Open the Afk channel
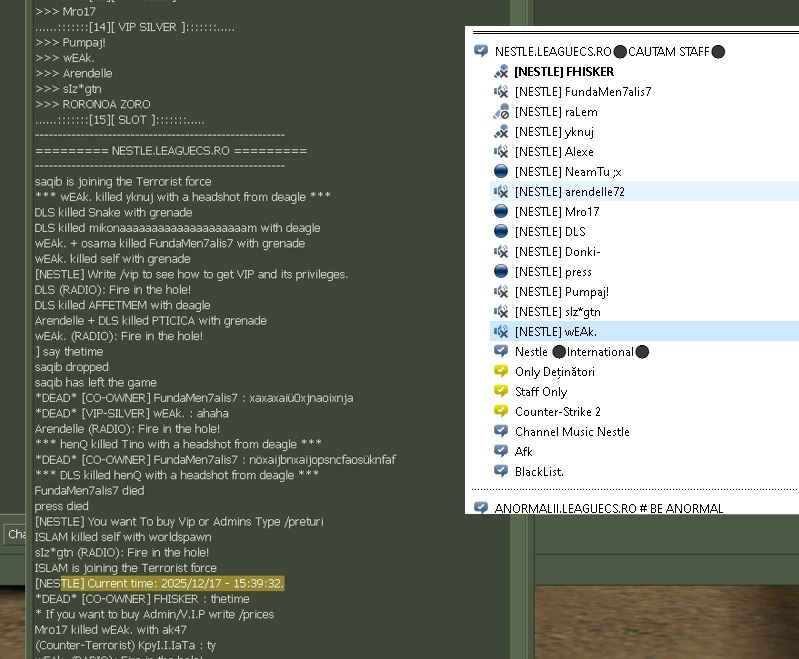The width and height of the screenshot is (799, 659). 523,452
